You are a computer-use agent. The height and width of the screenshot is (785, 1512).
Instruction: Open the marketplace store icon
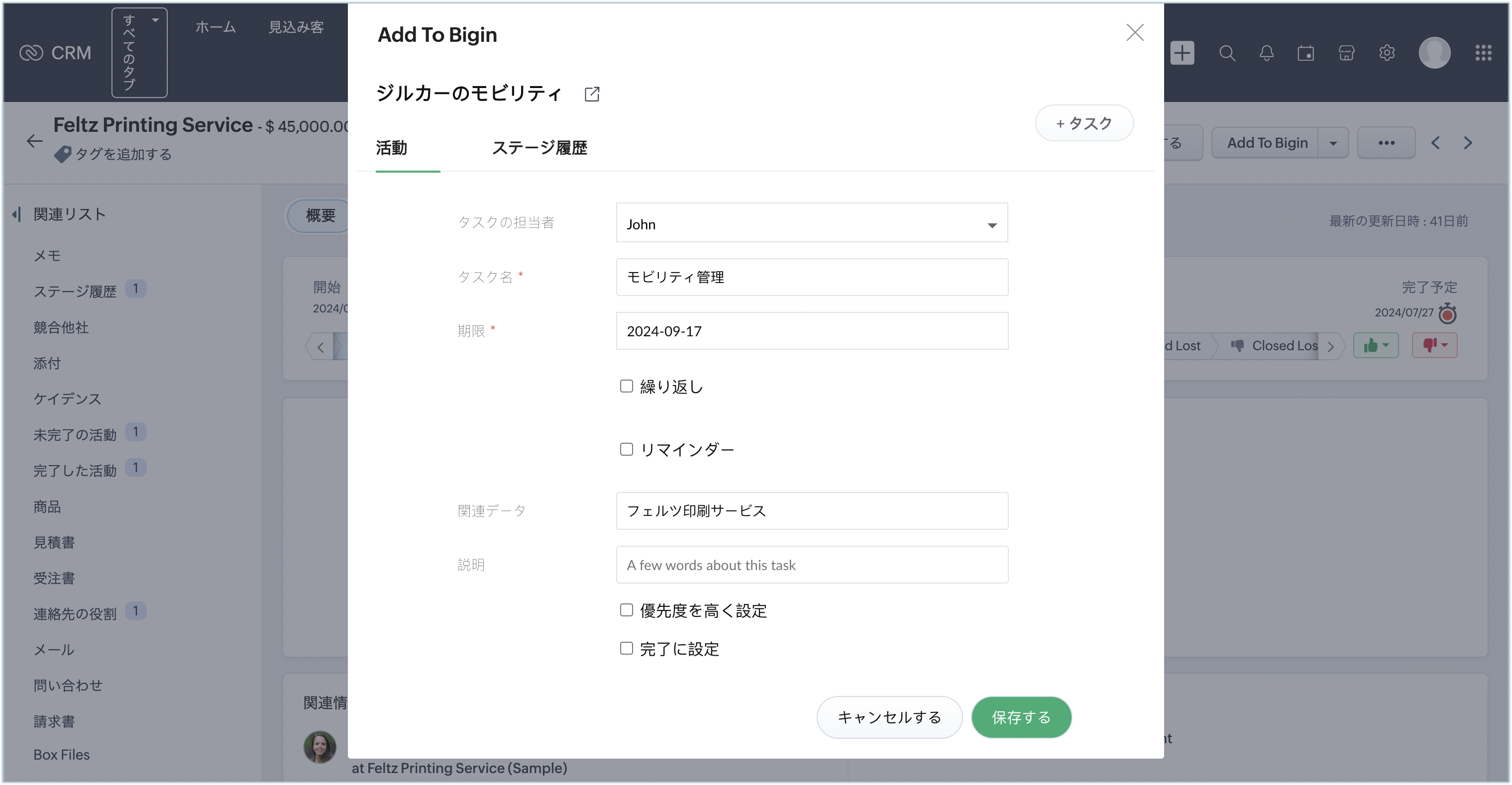[x=1346, y=53]
